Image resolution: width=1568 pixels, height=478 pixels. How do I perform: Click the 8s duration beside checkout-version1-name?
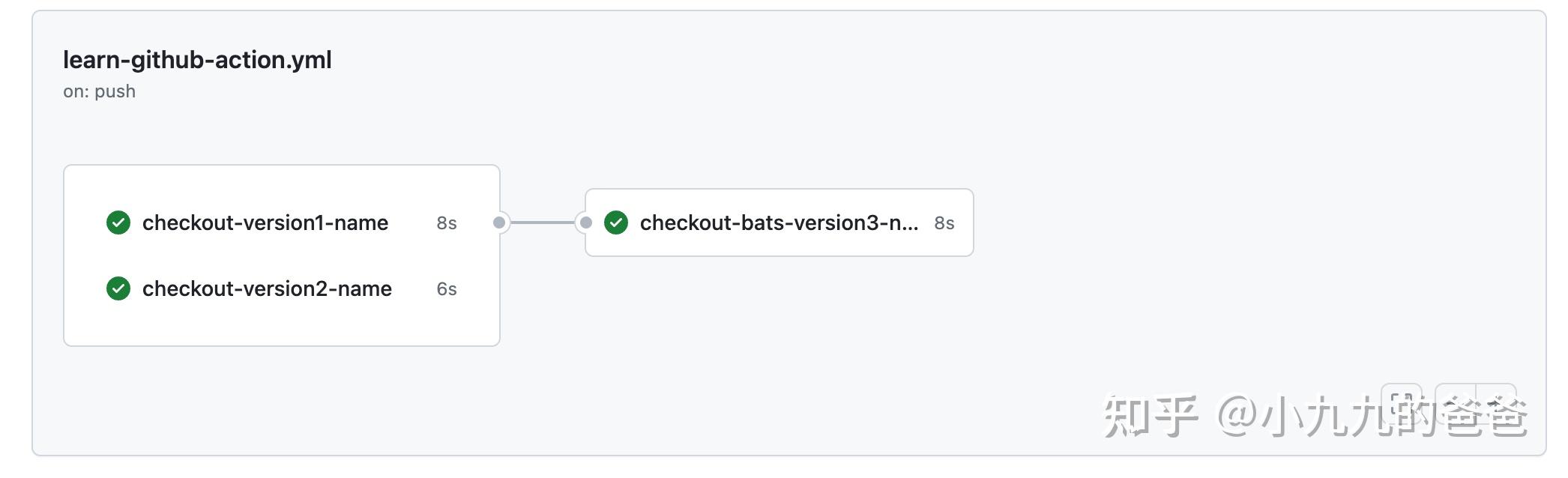pyautogui.click(x=446, y=223)
